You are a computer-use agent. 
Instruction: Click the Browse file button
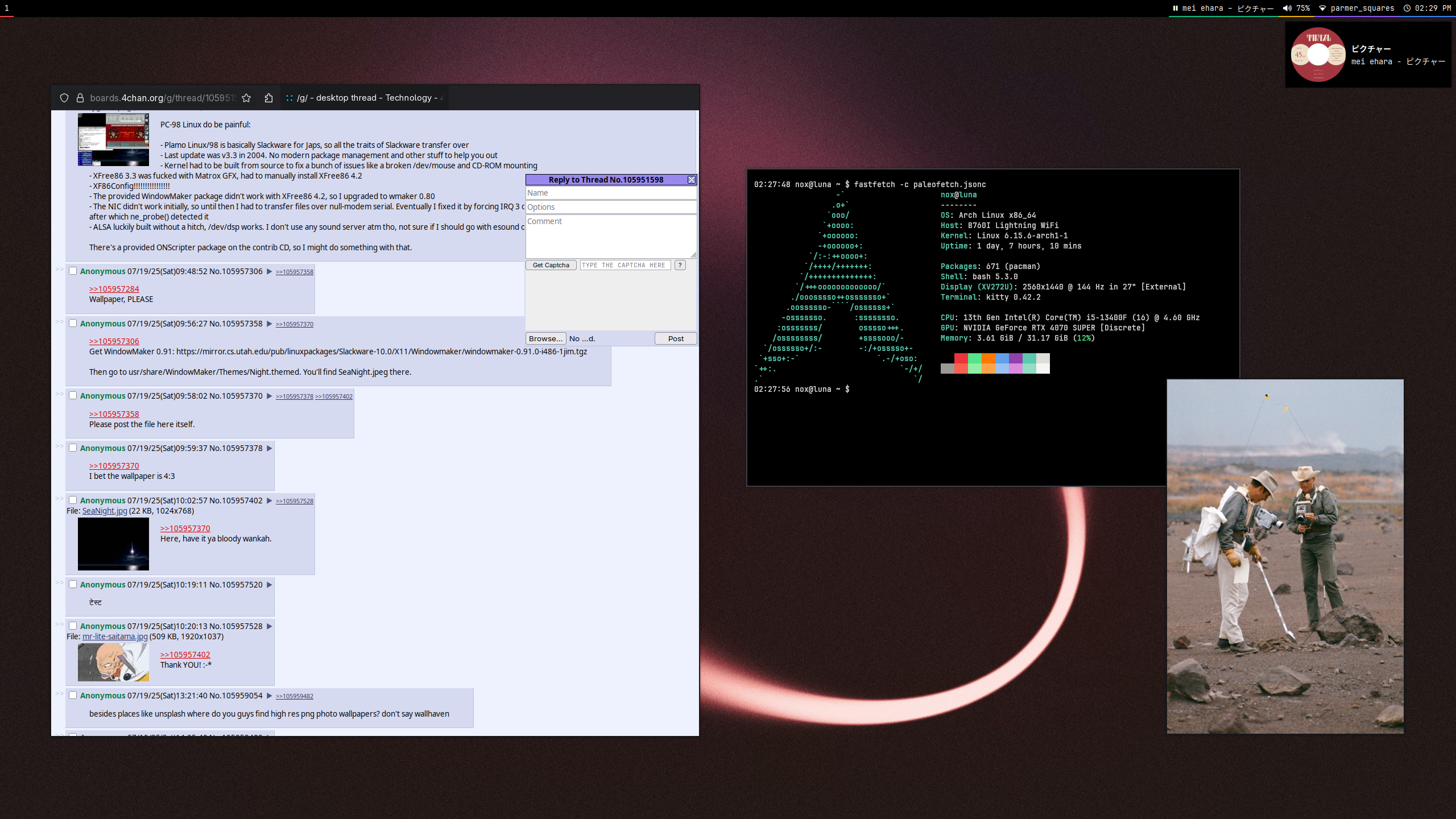click(x=545, y=338)
